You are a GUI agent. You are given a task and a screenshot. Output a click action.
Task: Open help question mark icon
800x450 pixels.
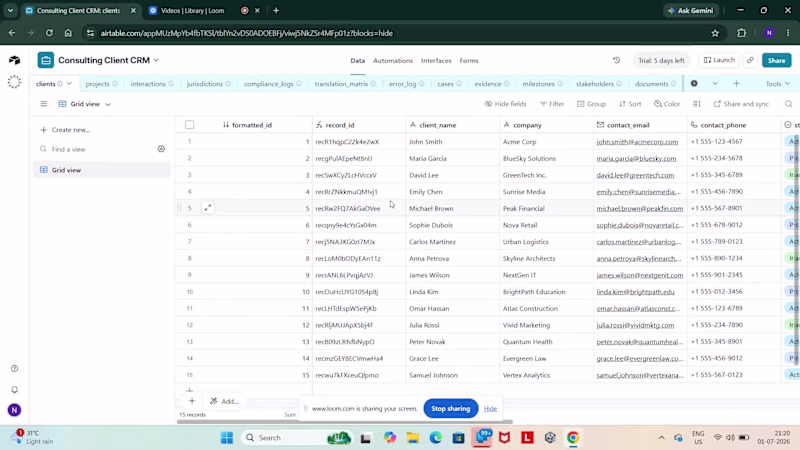tap(14, 368)
